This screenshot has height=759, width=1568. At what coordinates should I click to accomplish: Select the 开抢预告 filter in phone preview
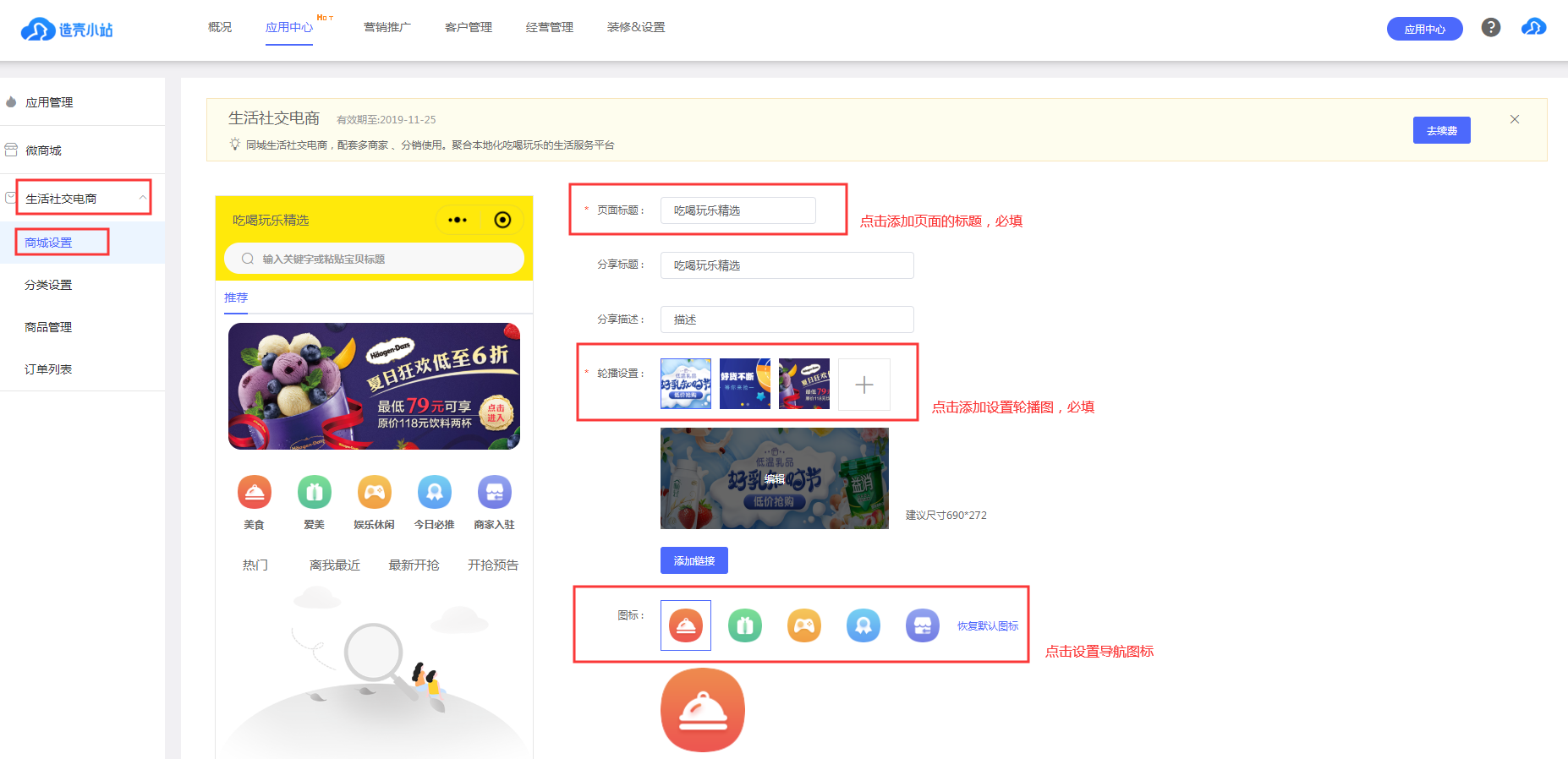pos(493,565)
